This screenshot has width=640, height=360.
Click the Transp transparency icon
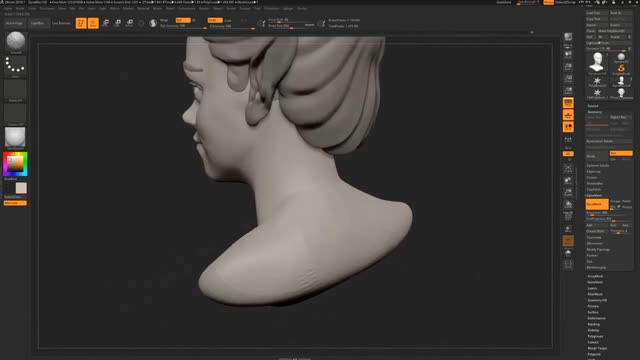[568, 229]
